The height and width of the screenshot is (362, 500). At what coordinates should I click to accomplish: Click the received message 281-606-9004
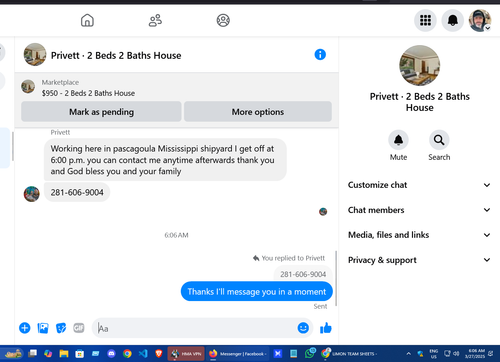coord(77,192)
